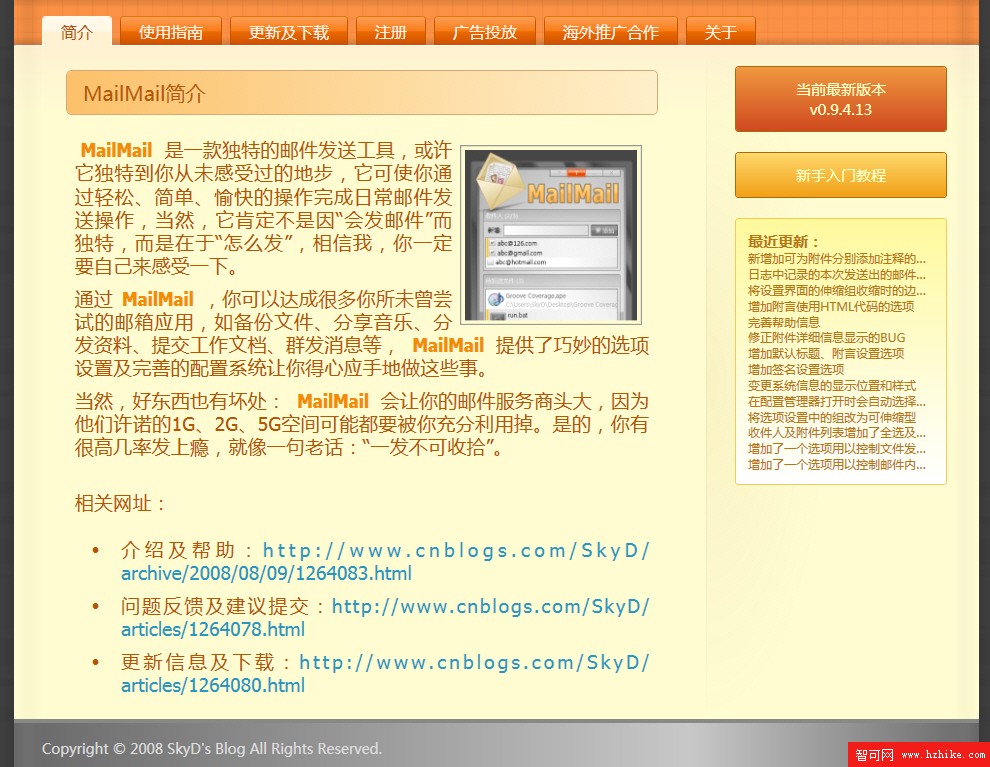
Task: Collapse the 收件人 group header in the screenshot
Action: coord(494,216)
